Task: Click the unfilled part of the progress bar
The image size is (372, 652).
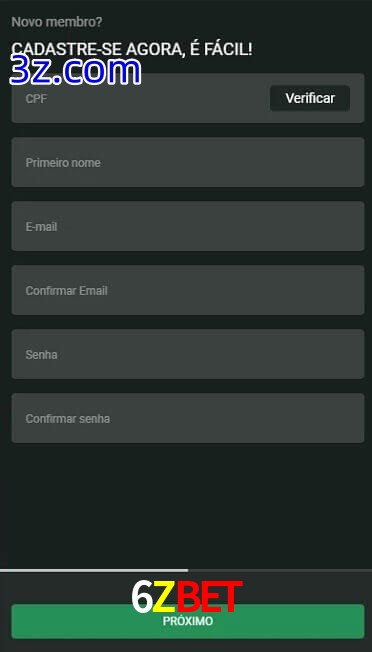Action: tap(280, 570)
